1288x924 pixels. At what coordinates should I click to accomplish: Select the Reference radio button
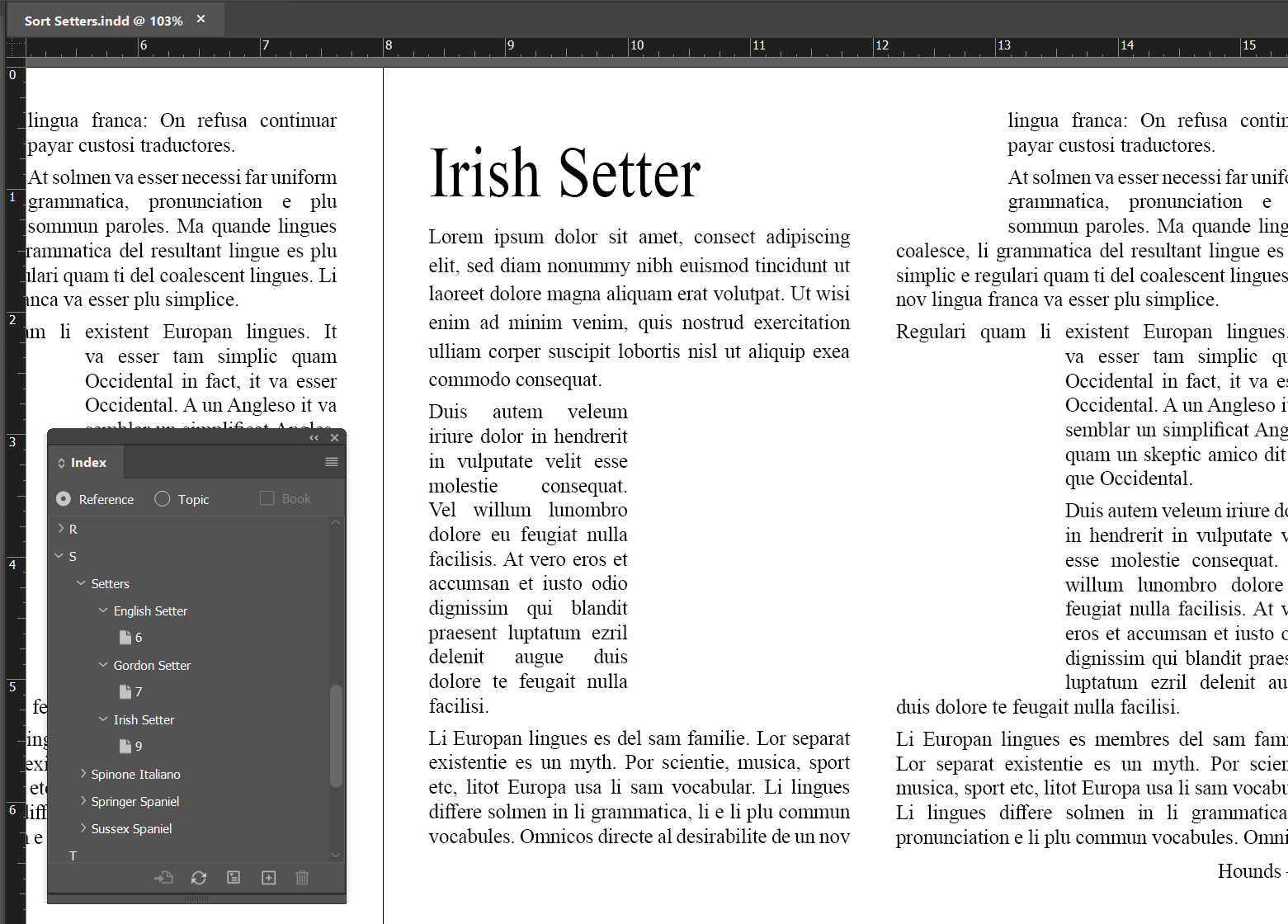(x=64, y=499)
